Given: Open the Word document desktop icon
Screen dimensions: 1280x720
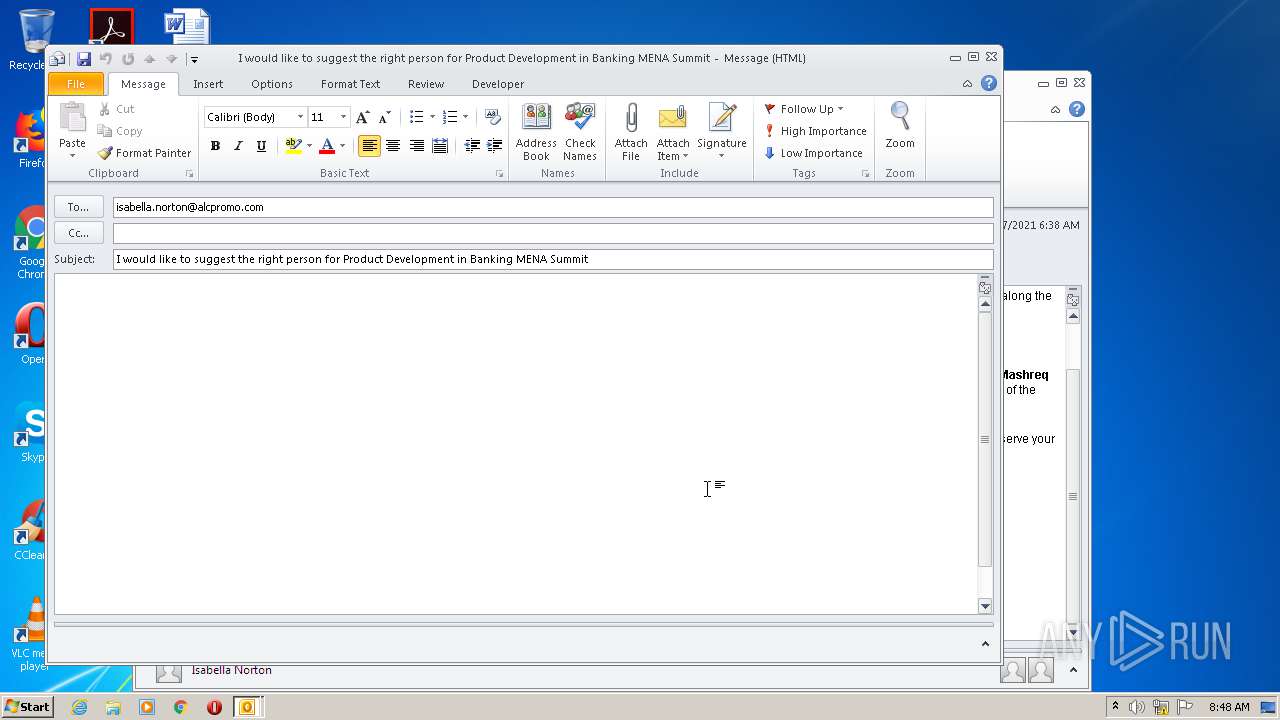Looking at the screenshot, I should [187, 26].
